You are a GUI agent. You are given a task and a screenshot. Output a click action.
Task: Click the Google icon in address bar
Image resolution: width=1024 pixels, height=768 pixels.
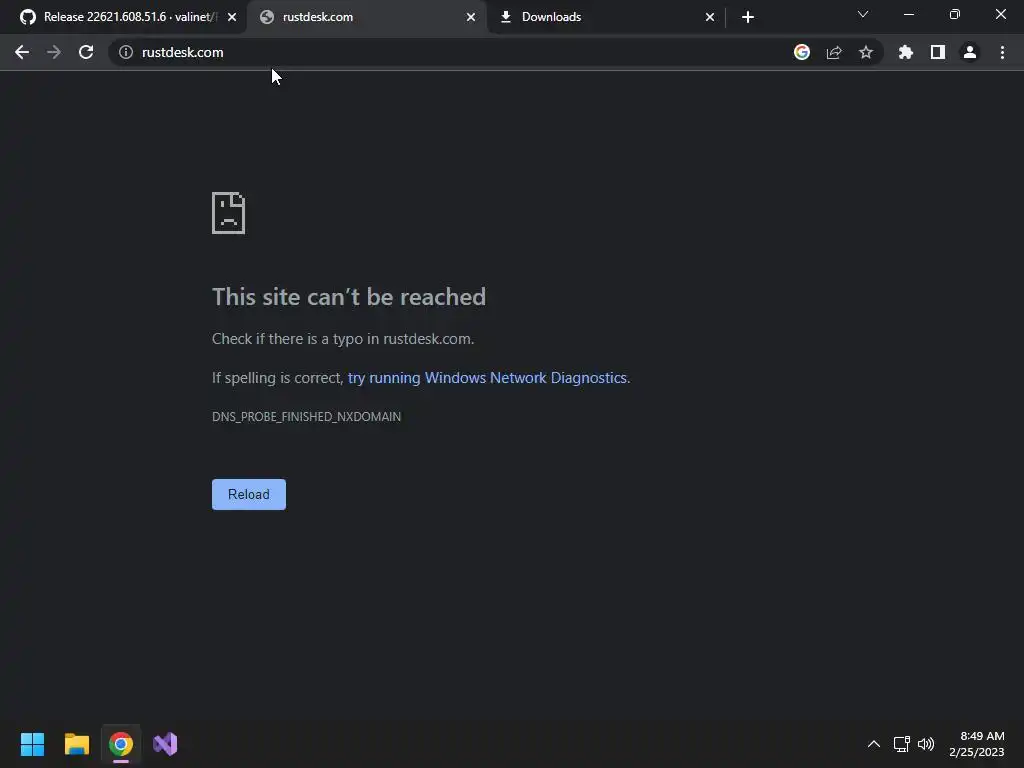[802, 52]
